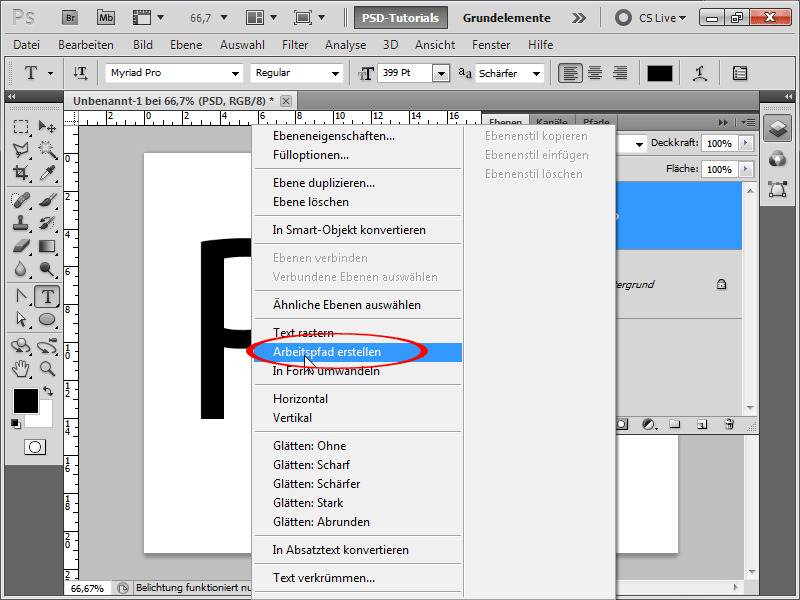Center-align the text
Viewport: 800px width, 600px height.
coord(595,73)
